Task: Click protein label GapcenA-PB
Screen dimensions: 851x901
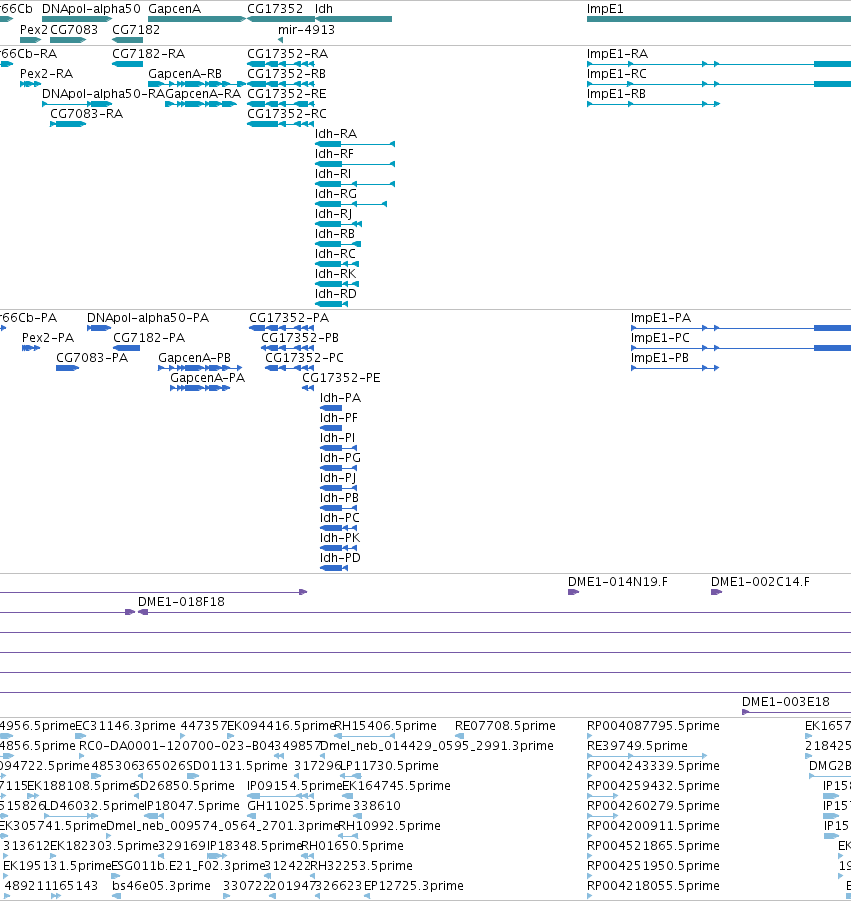Action: pyautogui.click(x=194, y=358)
